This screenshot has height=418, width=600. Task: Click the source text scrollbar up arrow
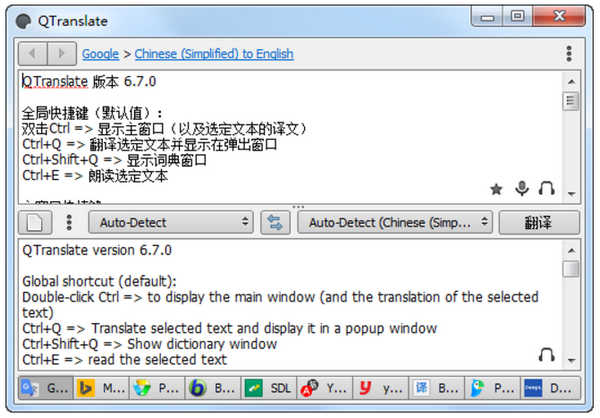point(571,82)
